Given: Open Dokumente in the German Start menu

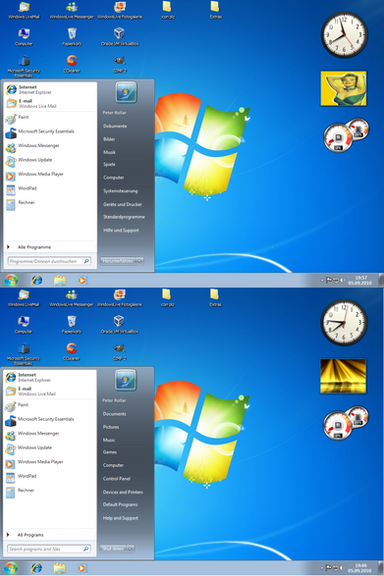Looking at the screenshot, I should click(115, 126).
